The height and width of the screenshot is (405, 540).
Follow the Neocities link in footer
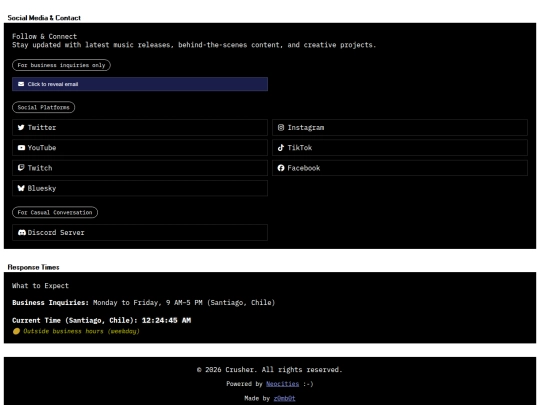282,384
